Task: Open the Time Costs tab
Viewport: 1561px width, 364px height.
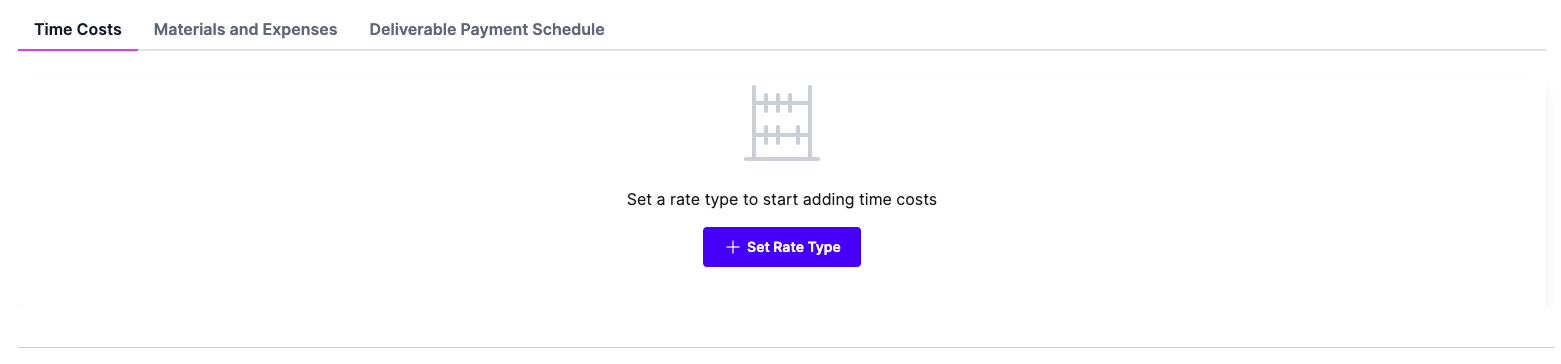Action: [78, 29]
